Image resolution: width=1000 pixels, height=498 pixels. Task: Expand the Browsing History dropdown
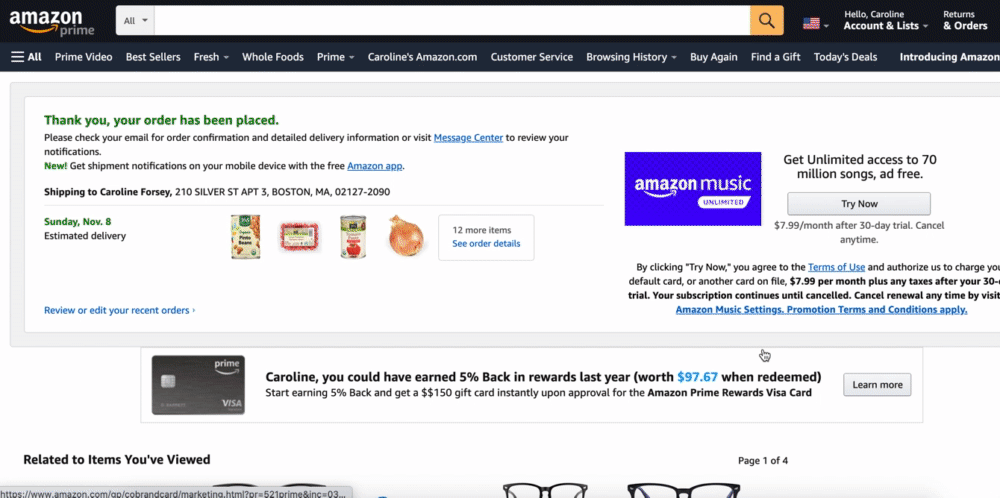pyautogui.click(x=631, y=57)
